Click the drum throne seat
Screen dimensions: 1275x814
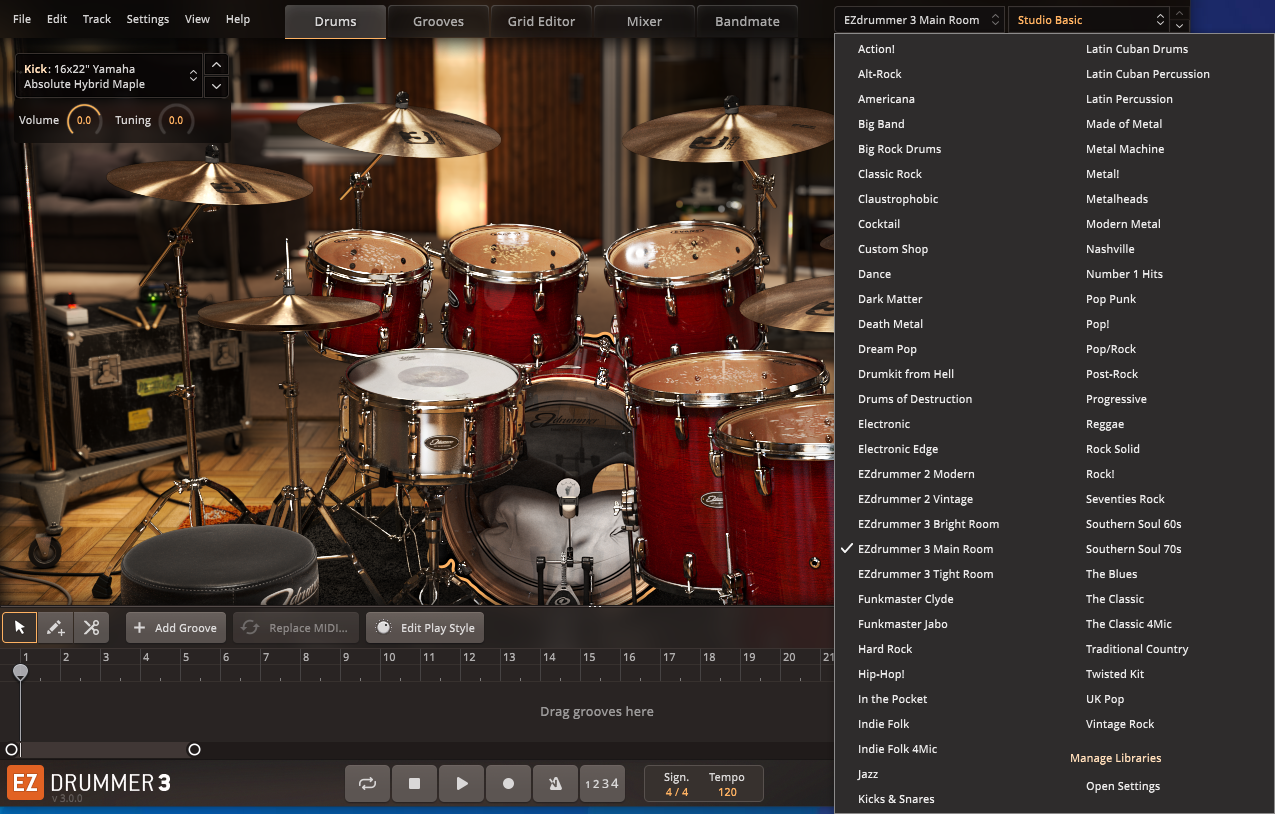[x=220, y=565]
